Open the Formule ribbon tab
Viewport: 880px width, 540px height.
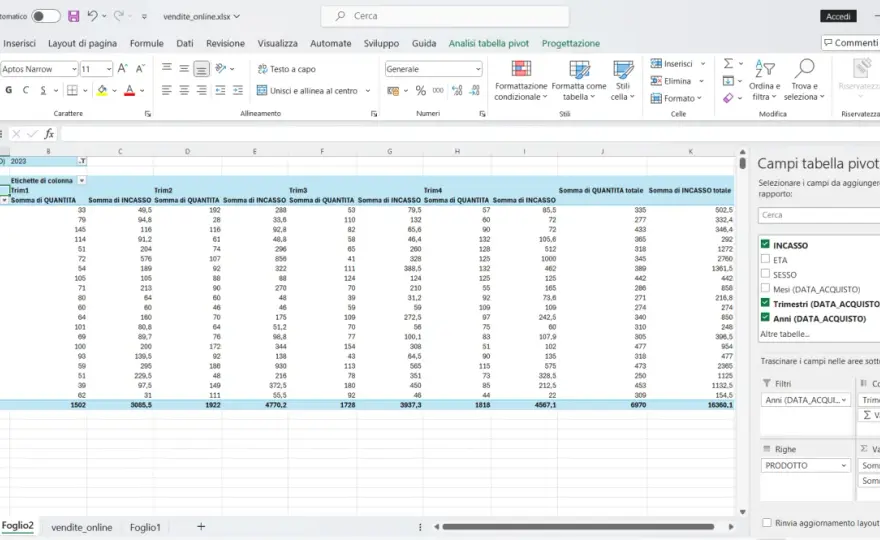146,43
